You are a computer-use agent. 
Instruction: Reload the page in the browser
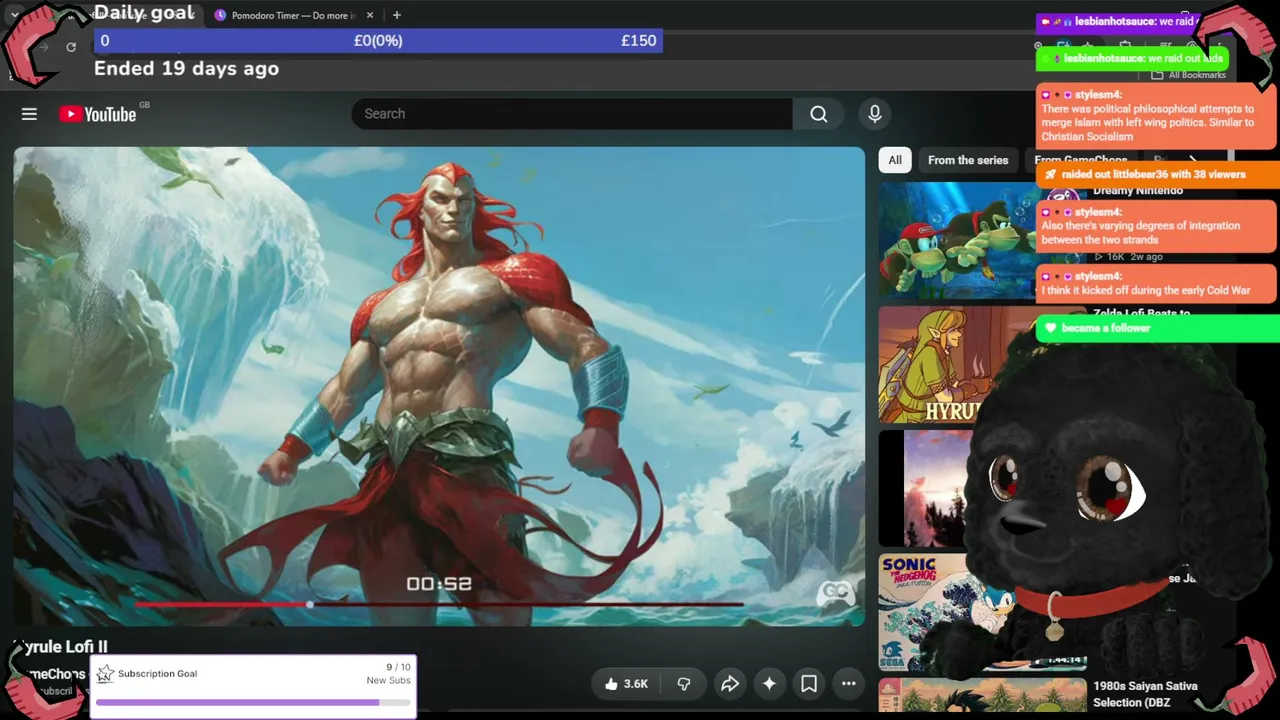(x=71, y=47)
